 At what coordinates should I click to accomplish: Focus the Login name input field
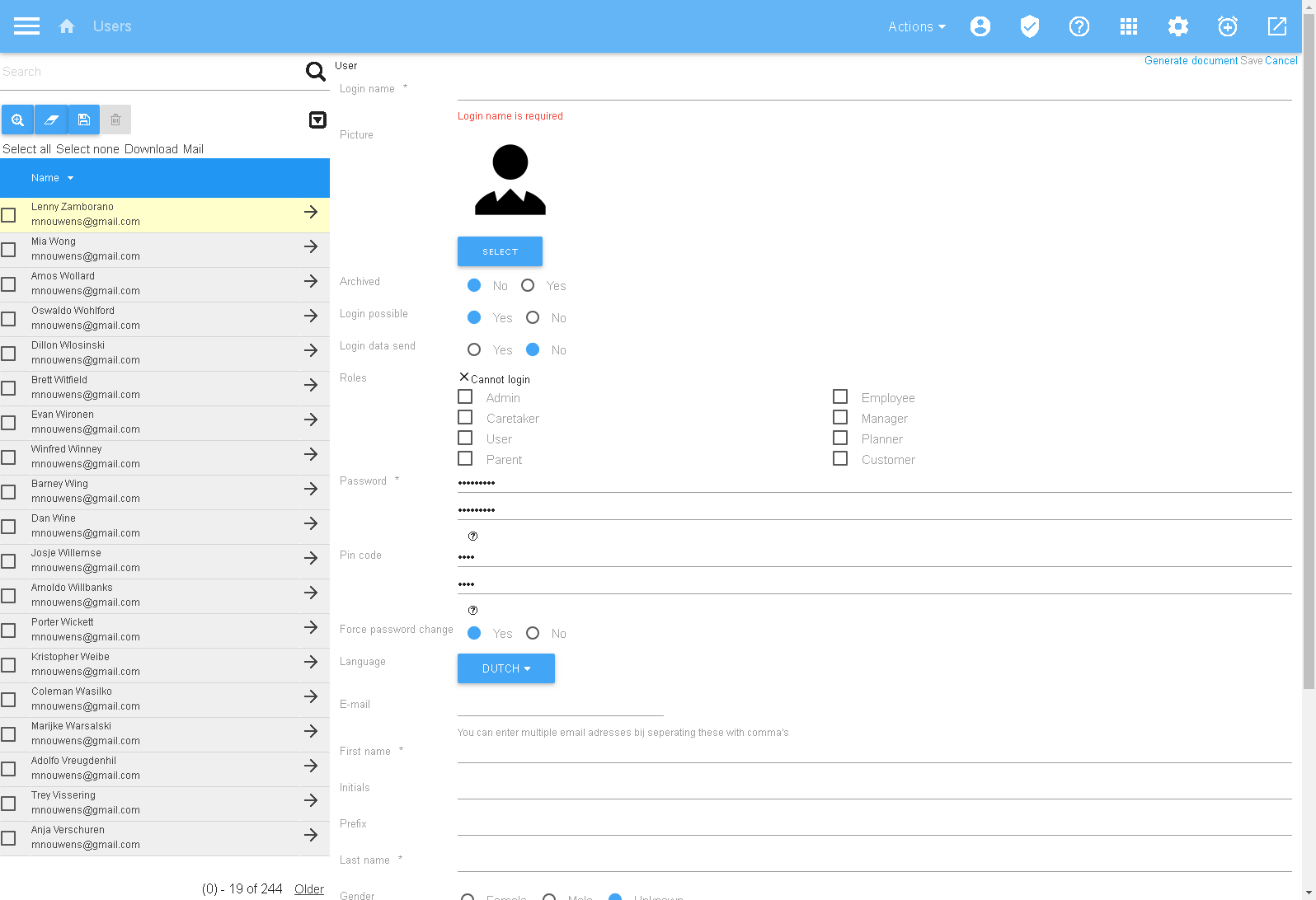(874, 89)
